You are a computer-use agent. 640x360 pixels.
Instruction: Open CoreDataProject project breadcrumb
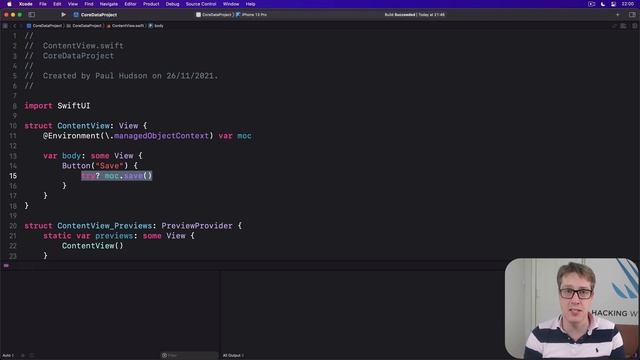pyautogui.click(x=44, y=26)
